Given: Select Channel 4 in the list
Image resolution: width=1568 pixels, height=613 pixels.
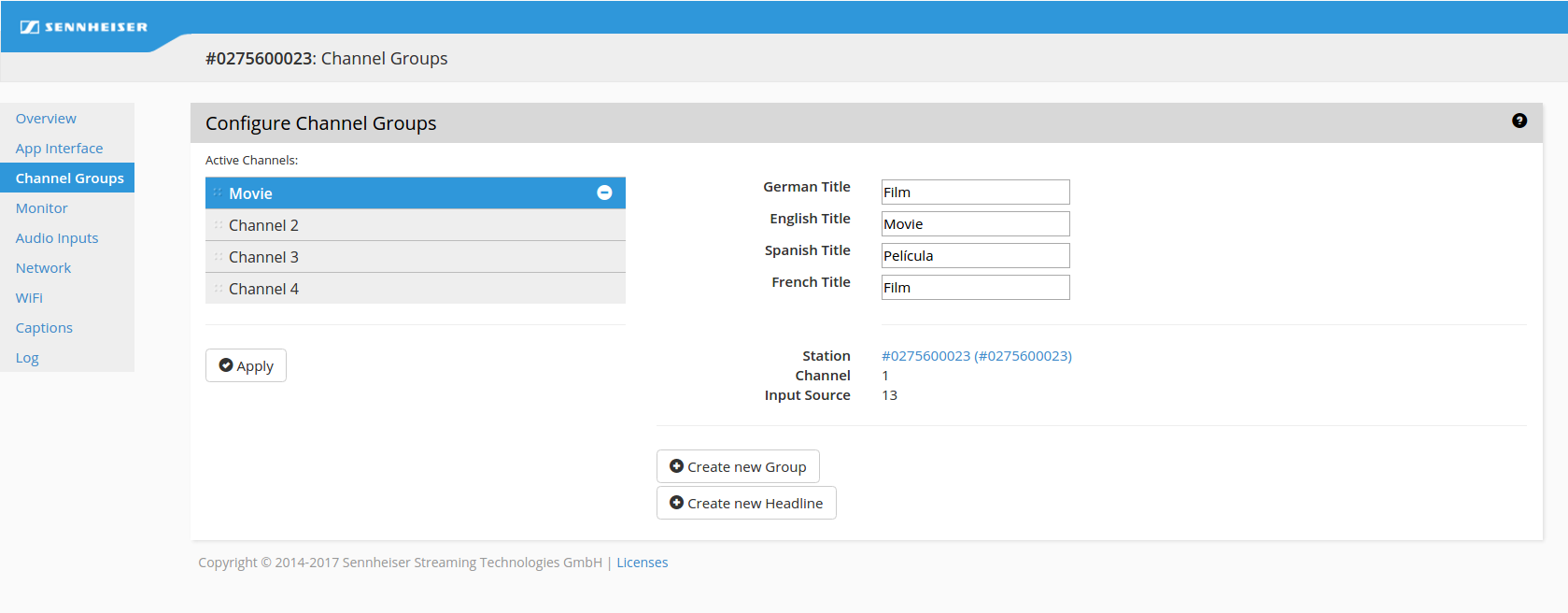Looking at the screenshot, I should click(263, 289).
